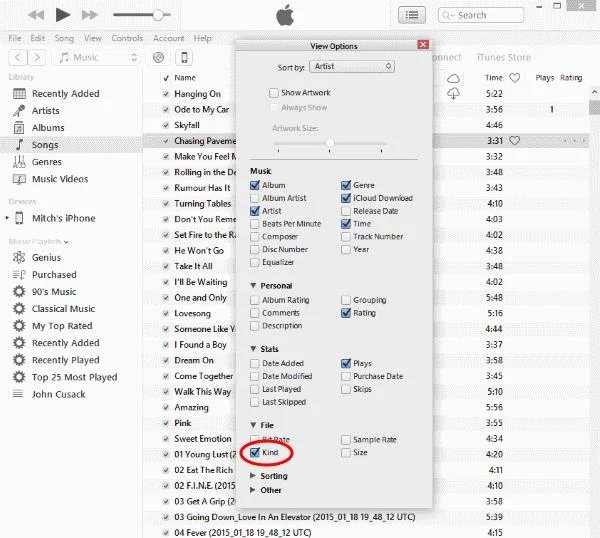The image size is (600, 538).
Task: Click the iPhone device button in the toolbar
Action: click(x=184, y=57)
